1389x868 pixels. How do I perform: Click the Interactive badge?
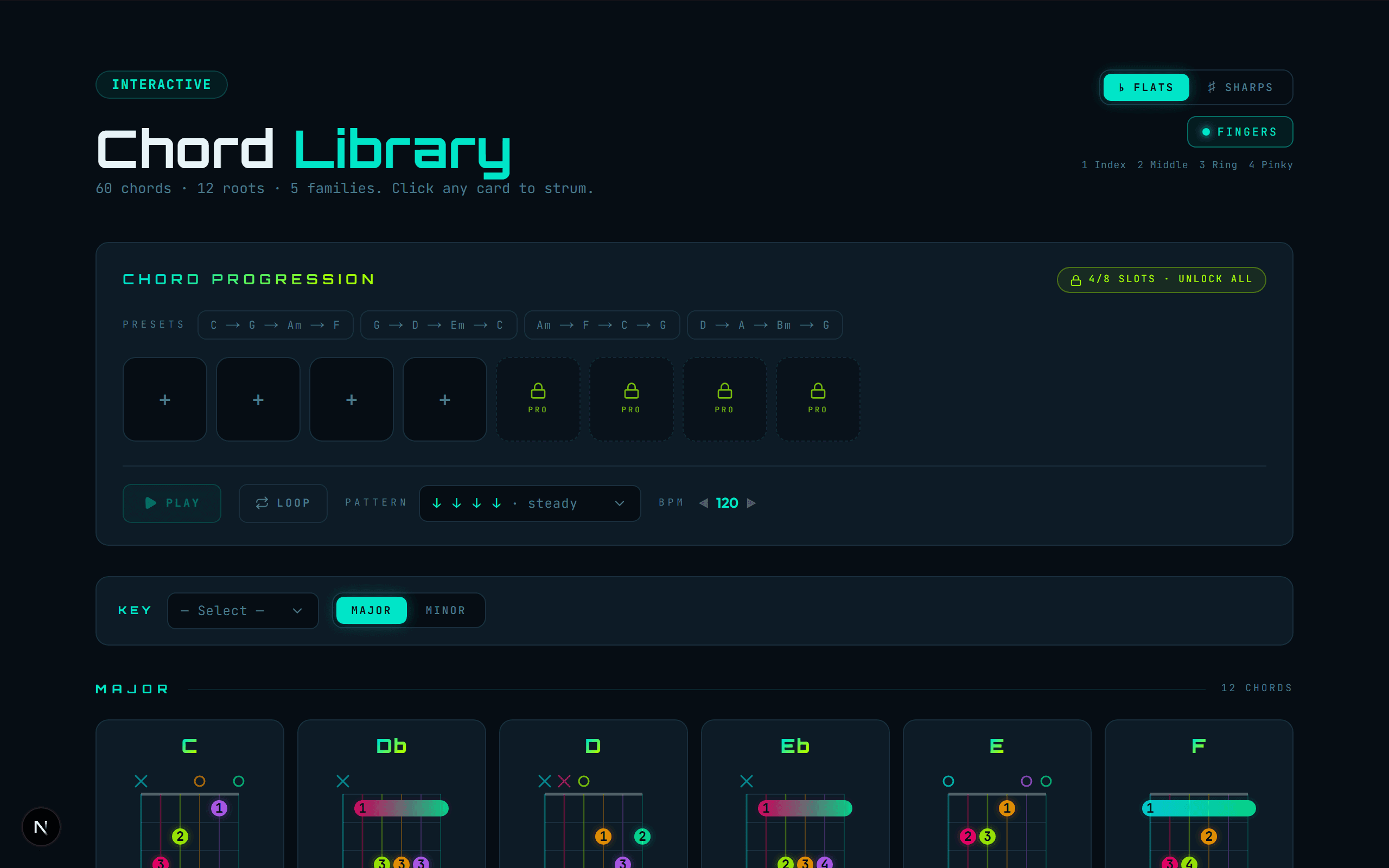pyautogui.click(x=162, y=85)
